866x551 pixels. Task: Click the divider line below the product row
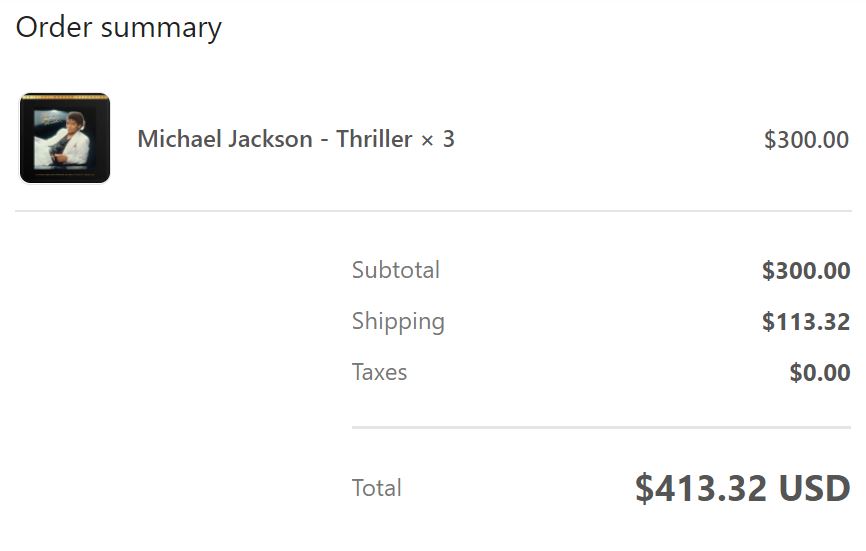(x=433, y=211)
